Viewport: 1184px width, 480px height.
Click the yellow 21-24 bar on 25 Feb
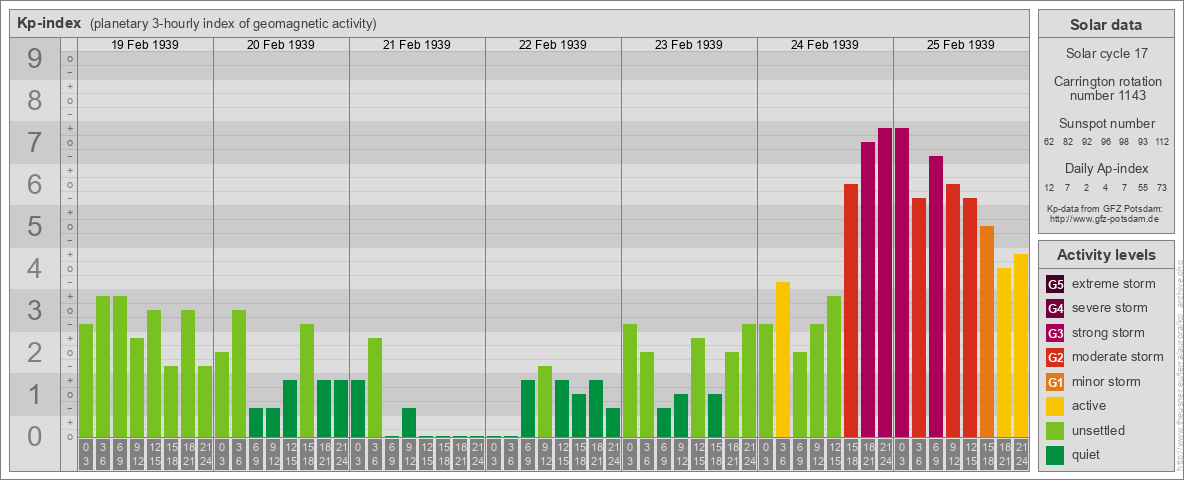coord(1021,346)
